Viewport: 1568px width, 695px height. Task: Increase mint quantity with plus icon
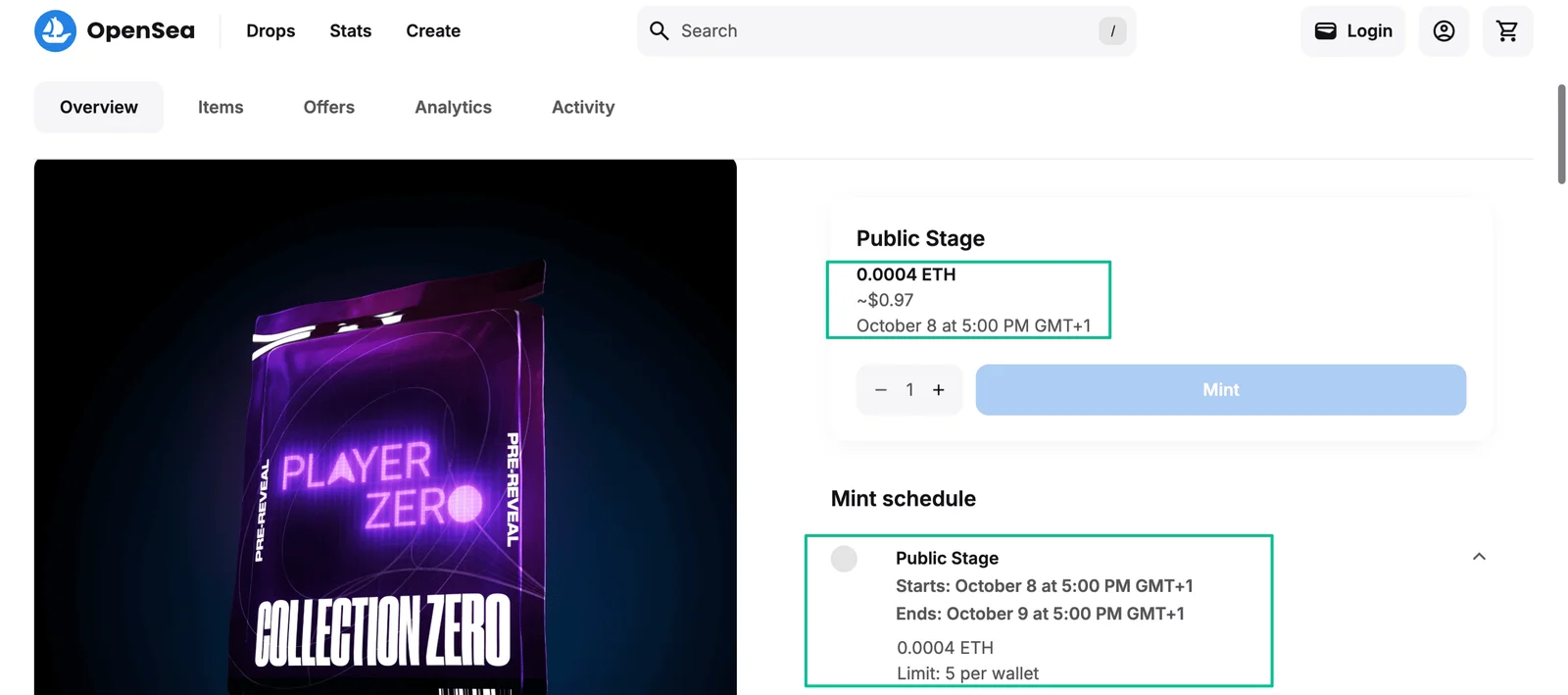tap(939, 390)
